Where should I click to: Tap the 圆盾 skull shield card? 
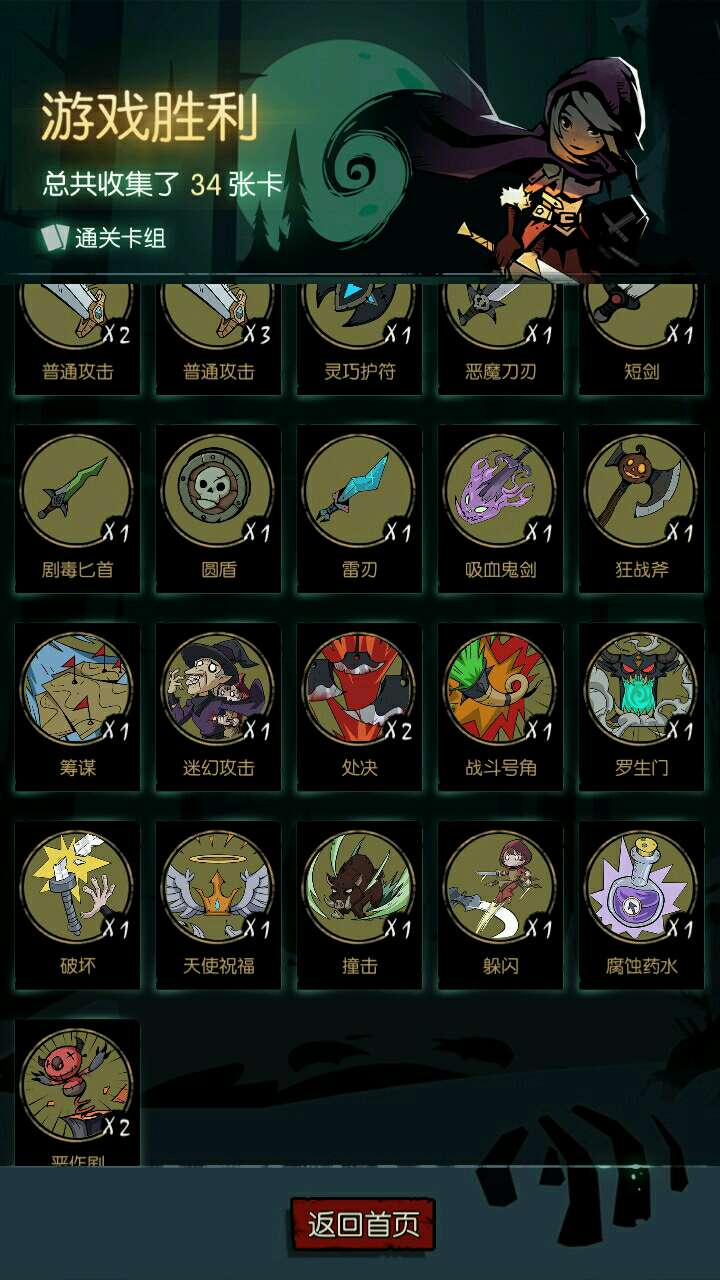(x=219, y=510)
